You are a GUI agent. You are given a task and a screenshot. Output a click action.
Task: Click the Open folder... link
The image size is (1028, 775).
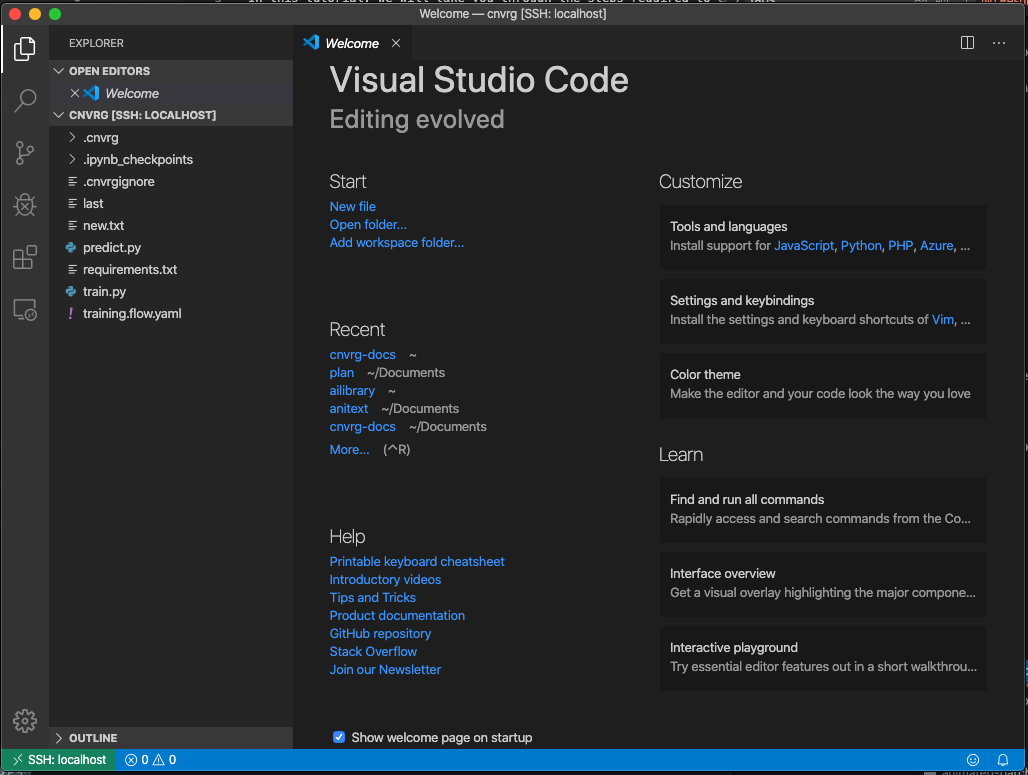(x=368, y=224)
